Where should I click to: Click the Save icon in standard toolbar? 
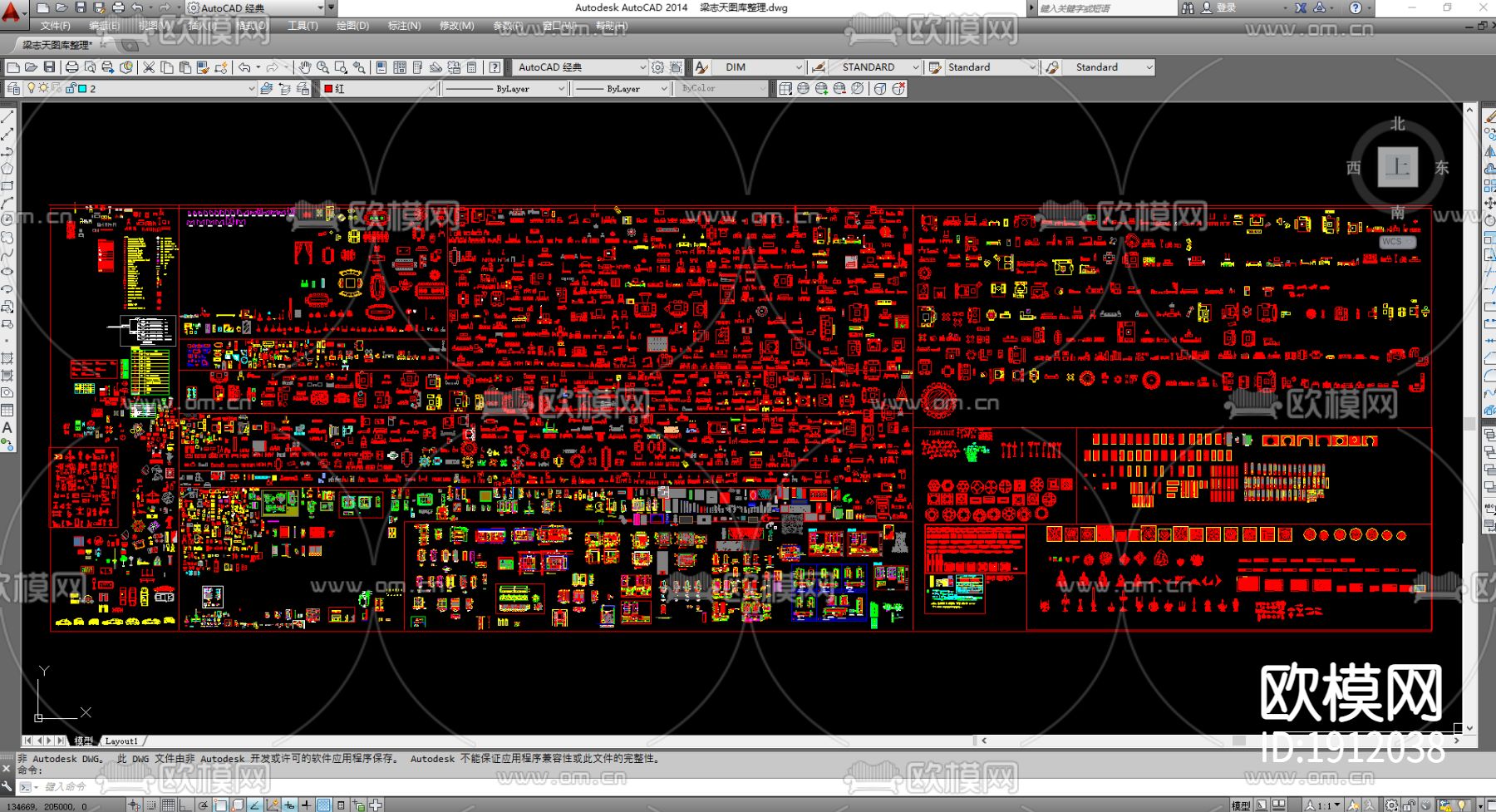[x=49, y=67]
